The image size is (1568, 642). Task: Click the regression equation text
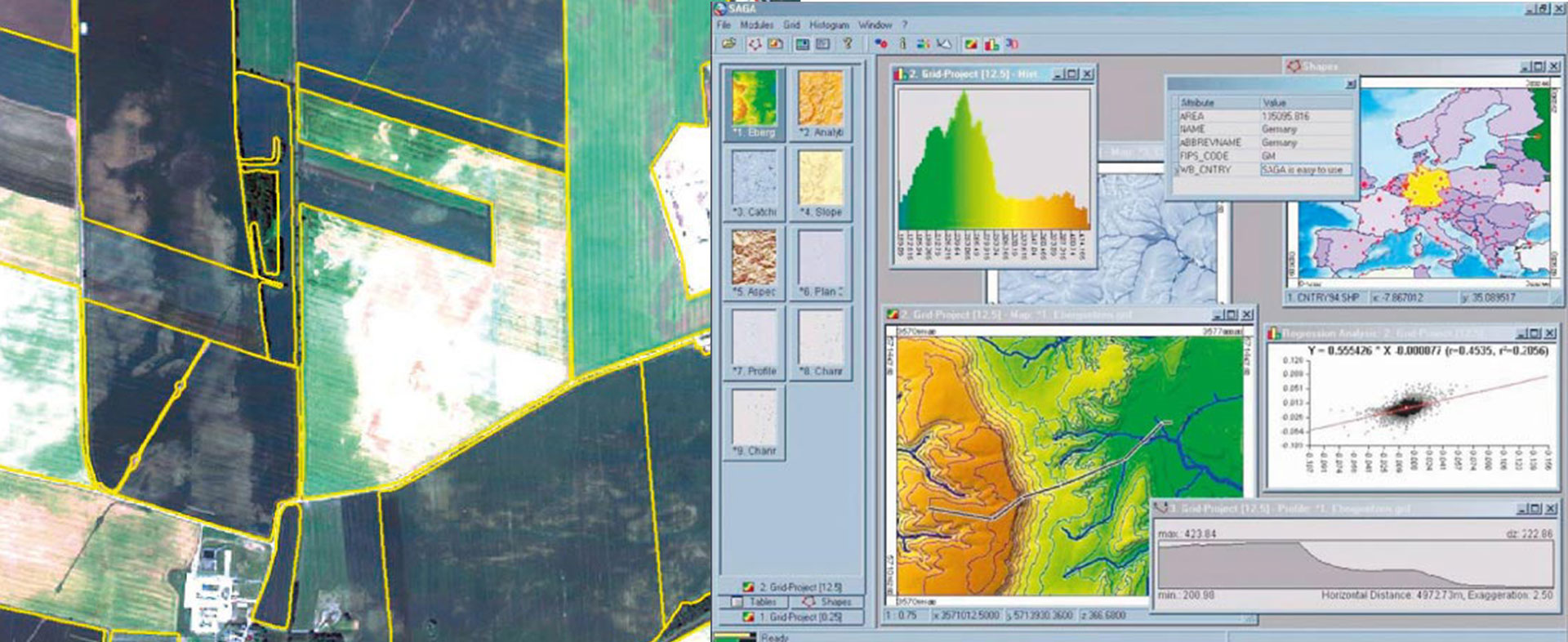[x=1428, y=350]
